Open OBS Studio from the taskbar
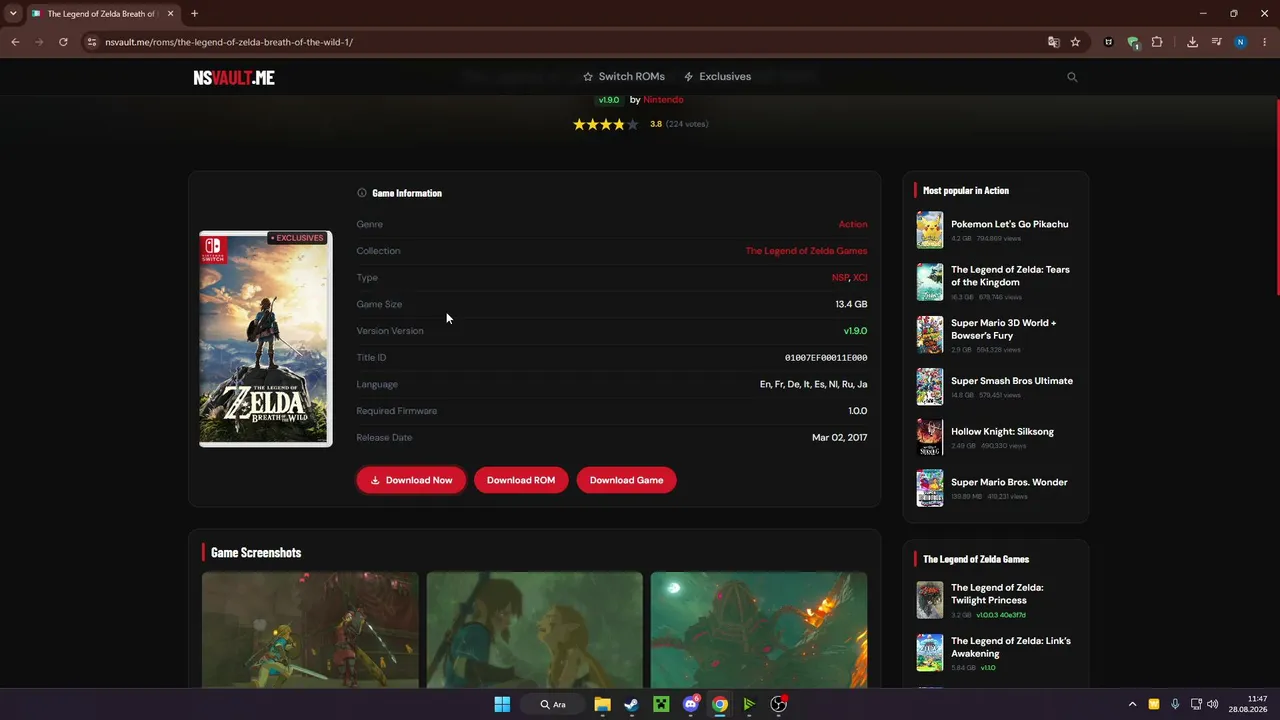Screen dimensions: 1280x720 [779, 704]
